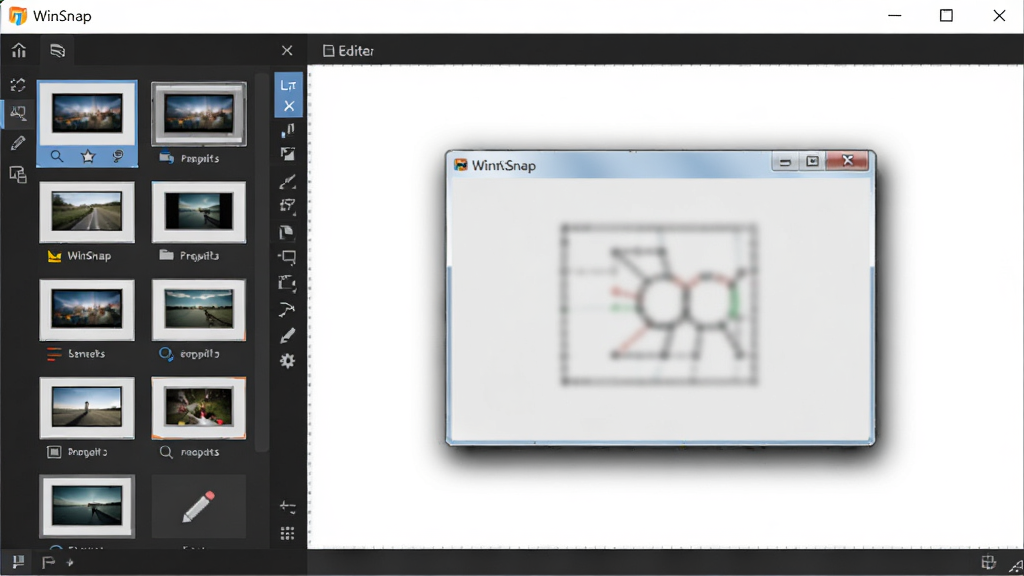The width and height of the screenshot is (1024, 576).
Task: Select the gray-framed city skyline thumbnail
Action: 199,114
